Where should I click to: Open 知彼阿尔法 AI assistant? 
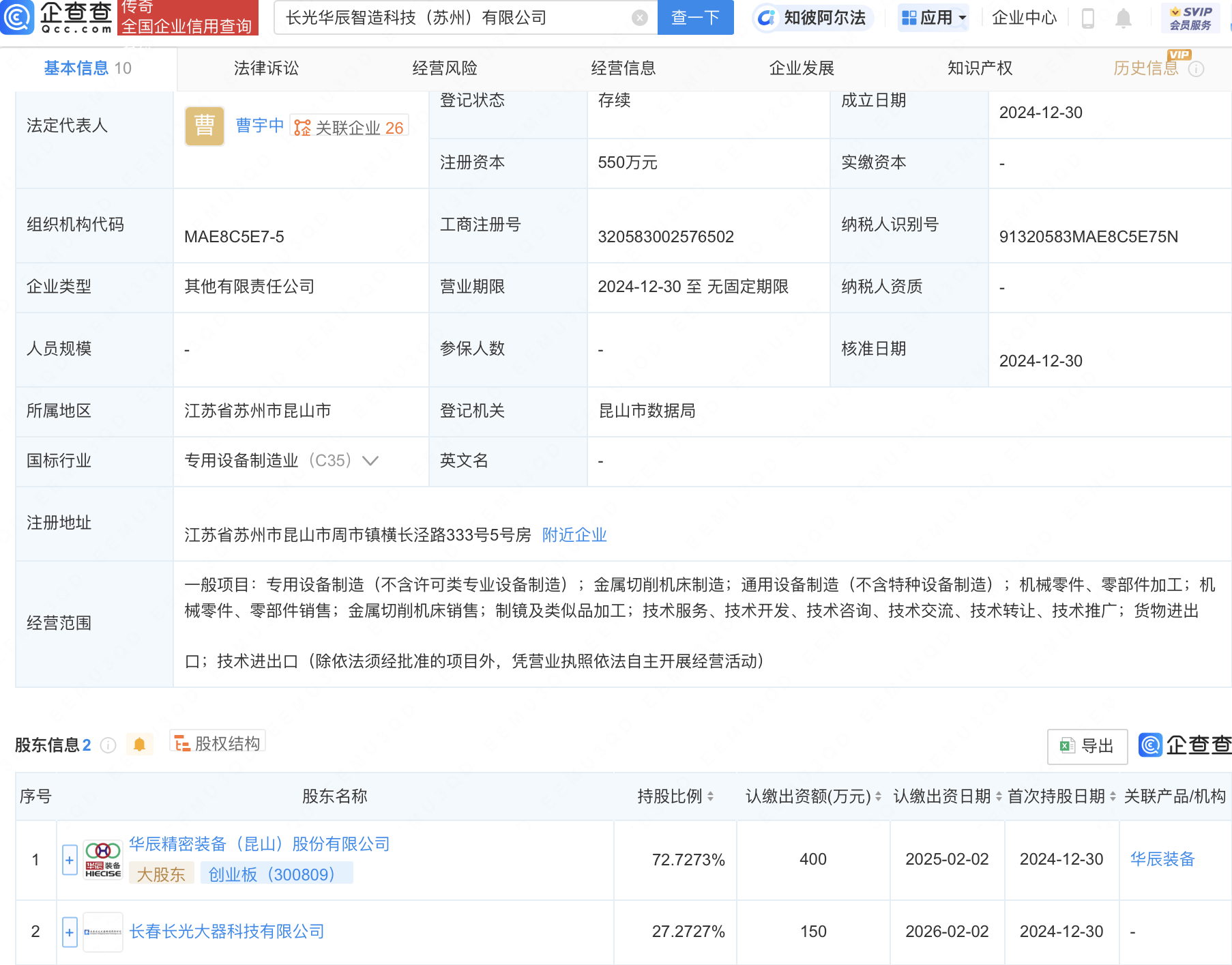pyautogui.click(x=812, y=18)
